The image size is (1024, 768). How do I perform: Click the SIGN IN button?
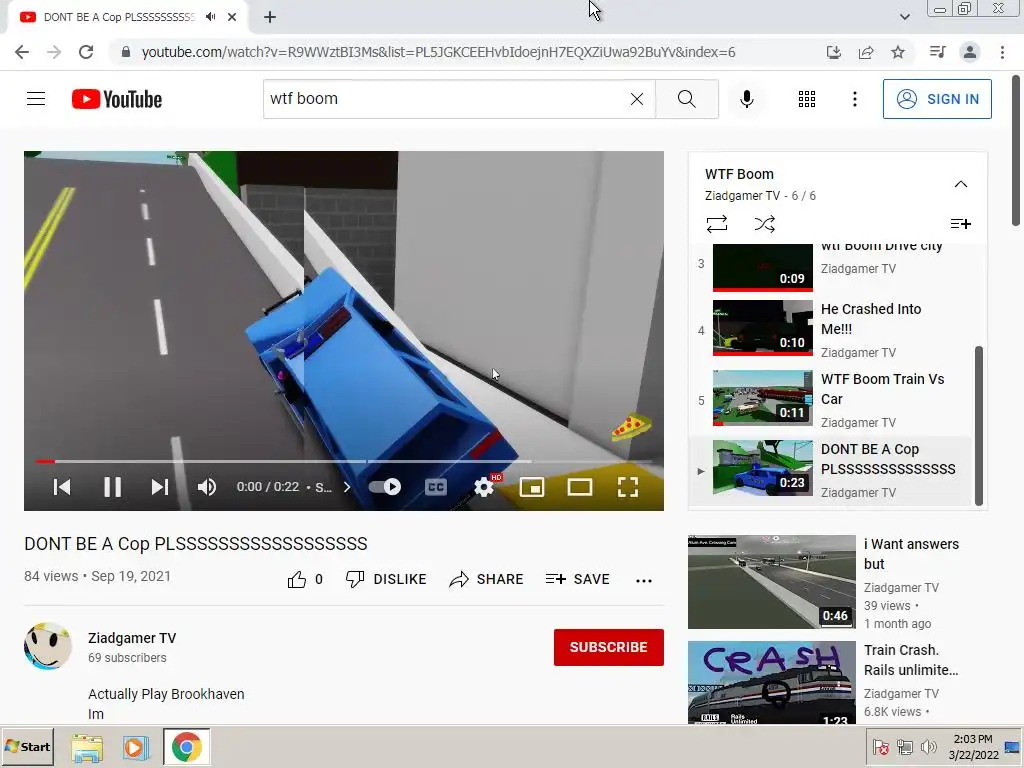click(937, 99)
